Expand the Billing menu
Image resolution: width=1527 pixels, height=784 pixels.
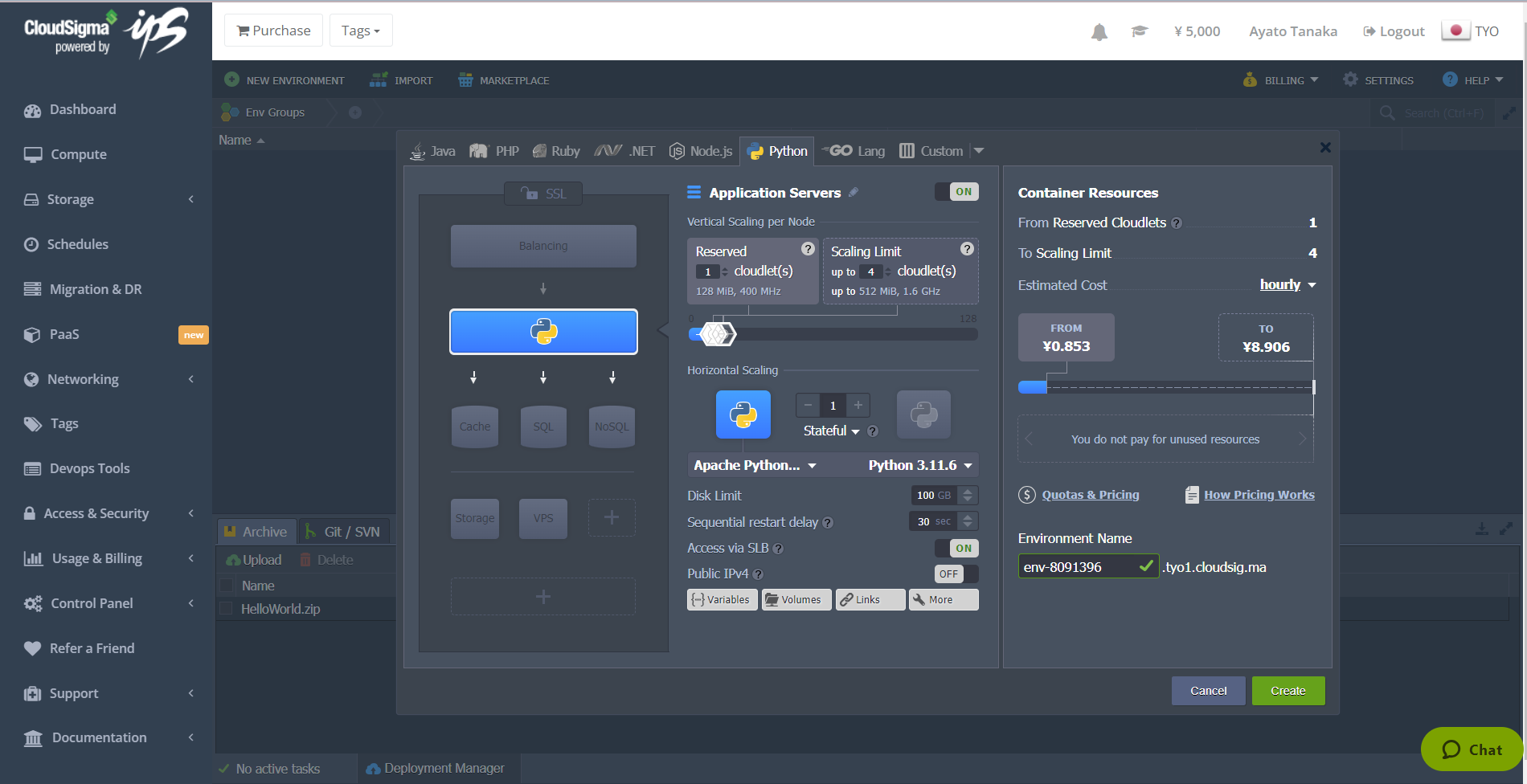pos(1281,80)
